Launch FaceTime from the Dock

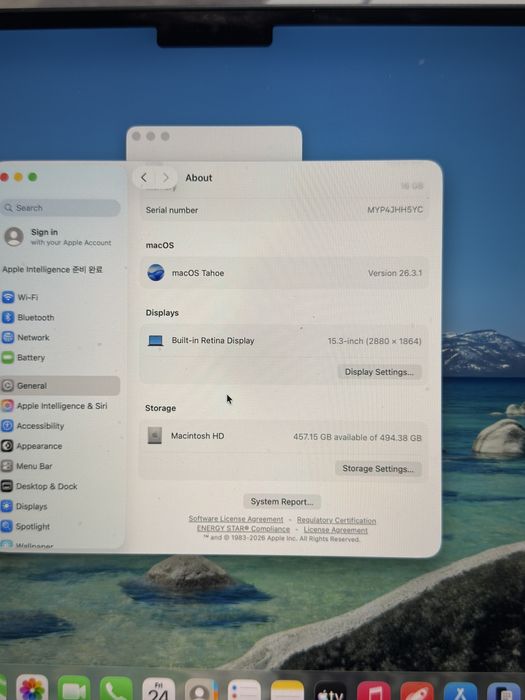click(74, 688)
